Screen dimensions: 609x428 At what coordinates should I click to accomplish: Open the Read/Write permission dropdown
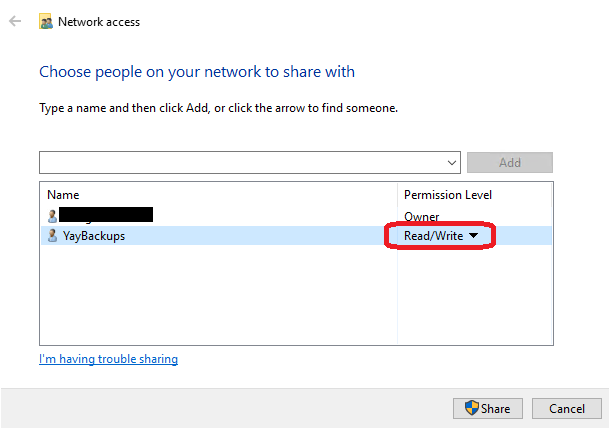(x=440, y=235)
